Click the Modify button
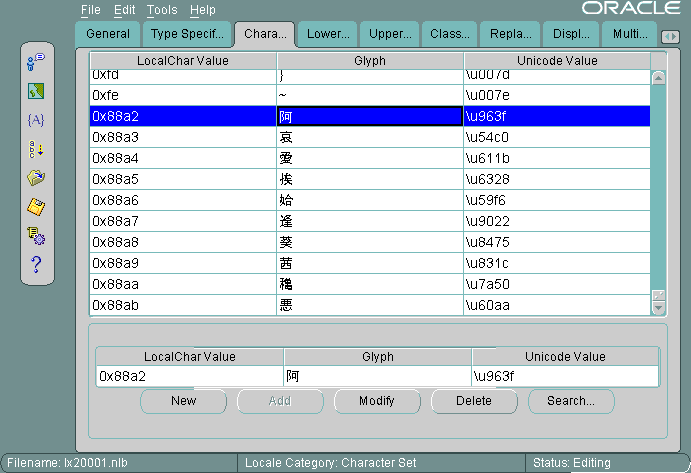Screen dimensions: 691x473 [x=376, y=401]
